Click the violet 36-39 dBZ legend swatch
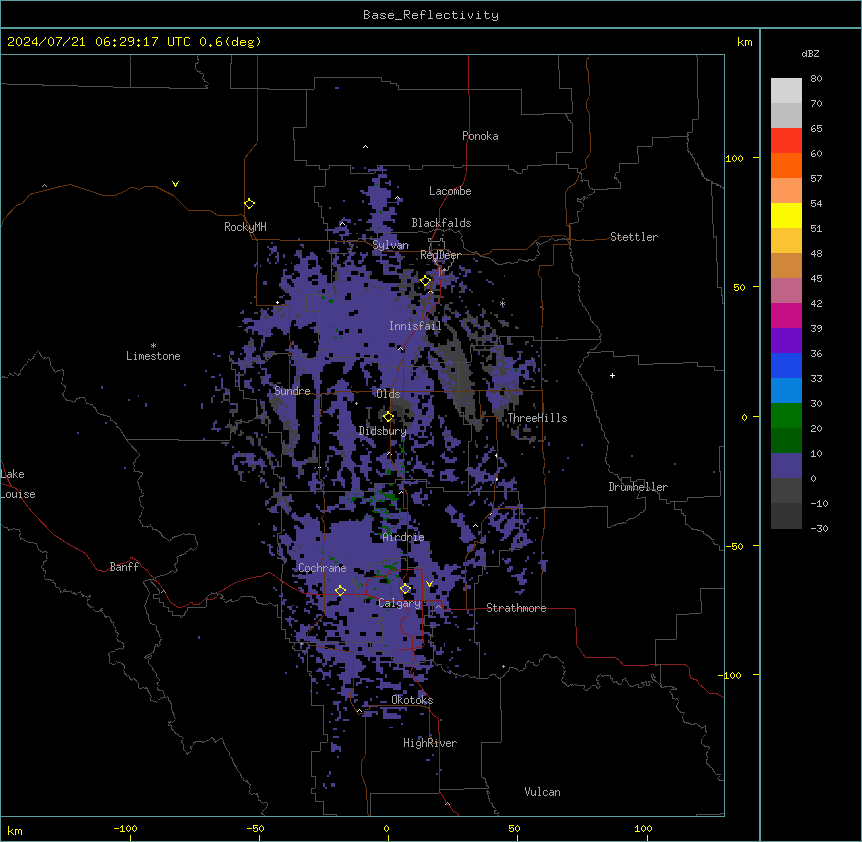Screen dimensions: 862x842 (786, 341)
